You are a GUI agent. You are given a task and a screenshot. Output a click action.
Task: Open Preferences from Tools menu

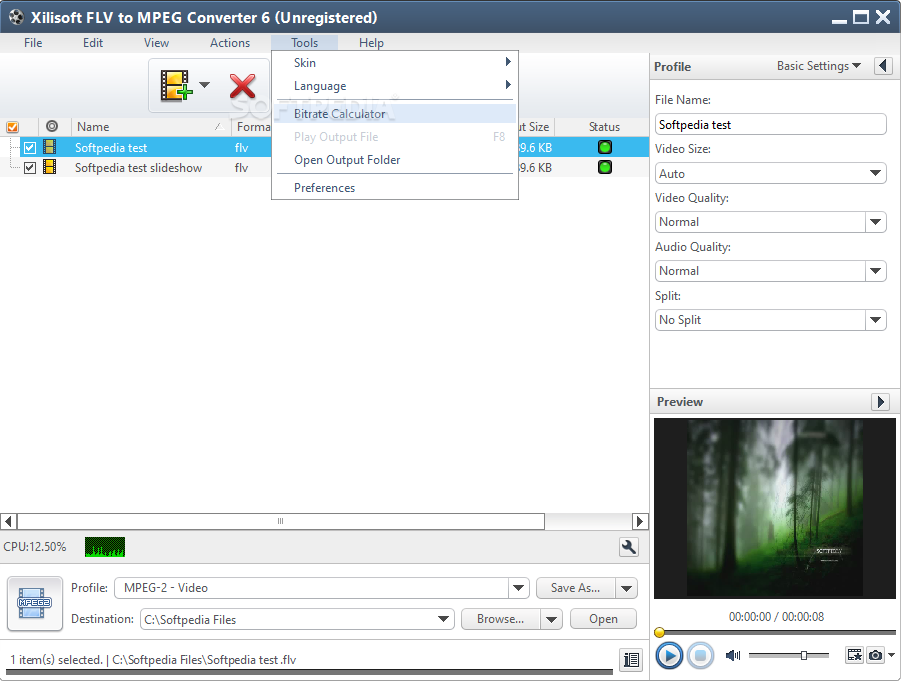coord(395,188)
